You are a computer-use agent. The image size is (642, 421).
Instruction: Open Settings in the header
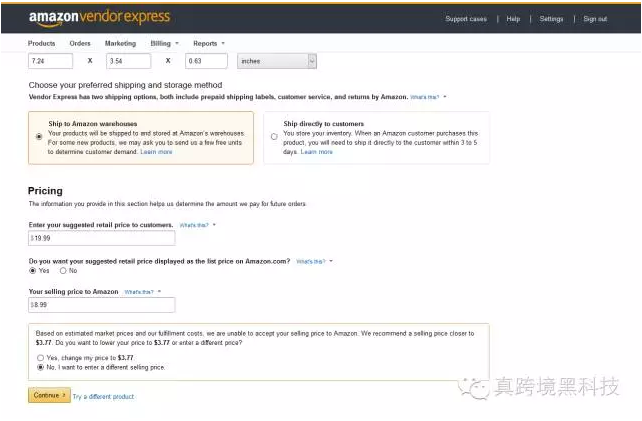551,19
